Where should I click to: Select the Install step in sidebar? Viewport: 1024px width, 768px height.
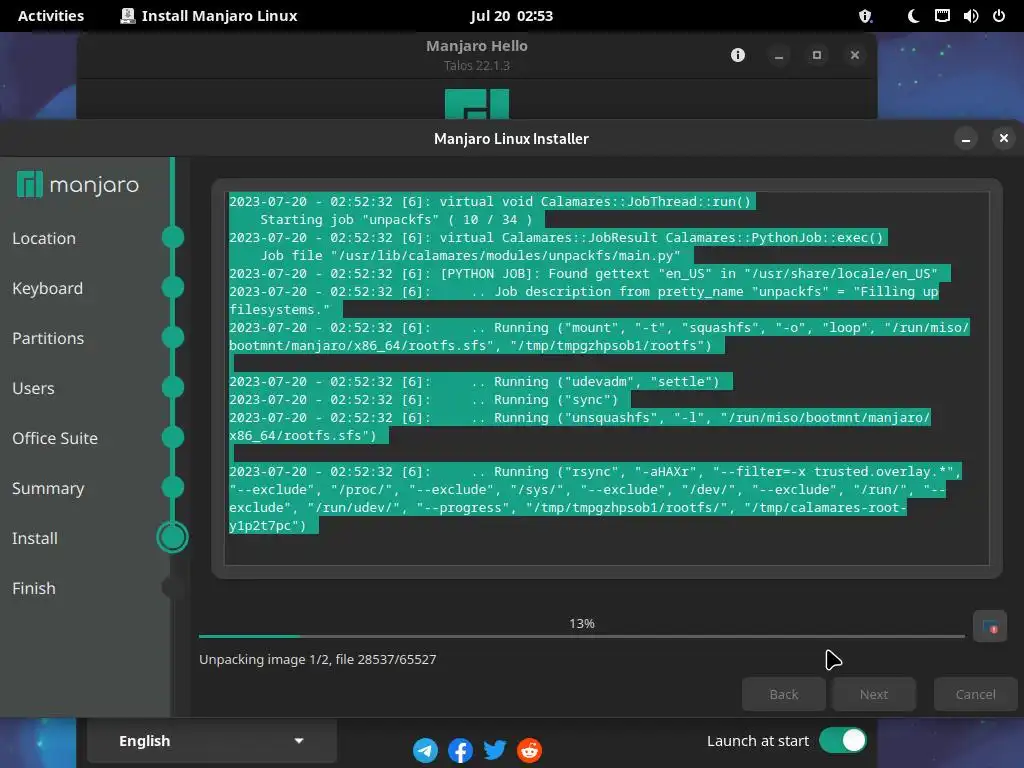(x=35, y=538)
